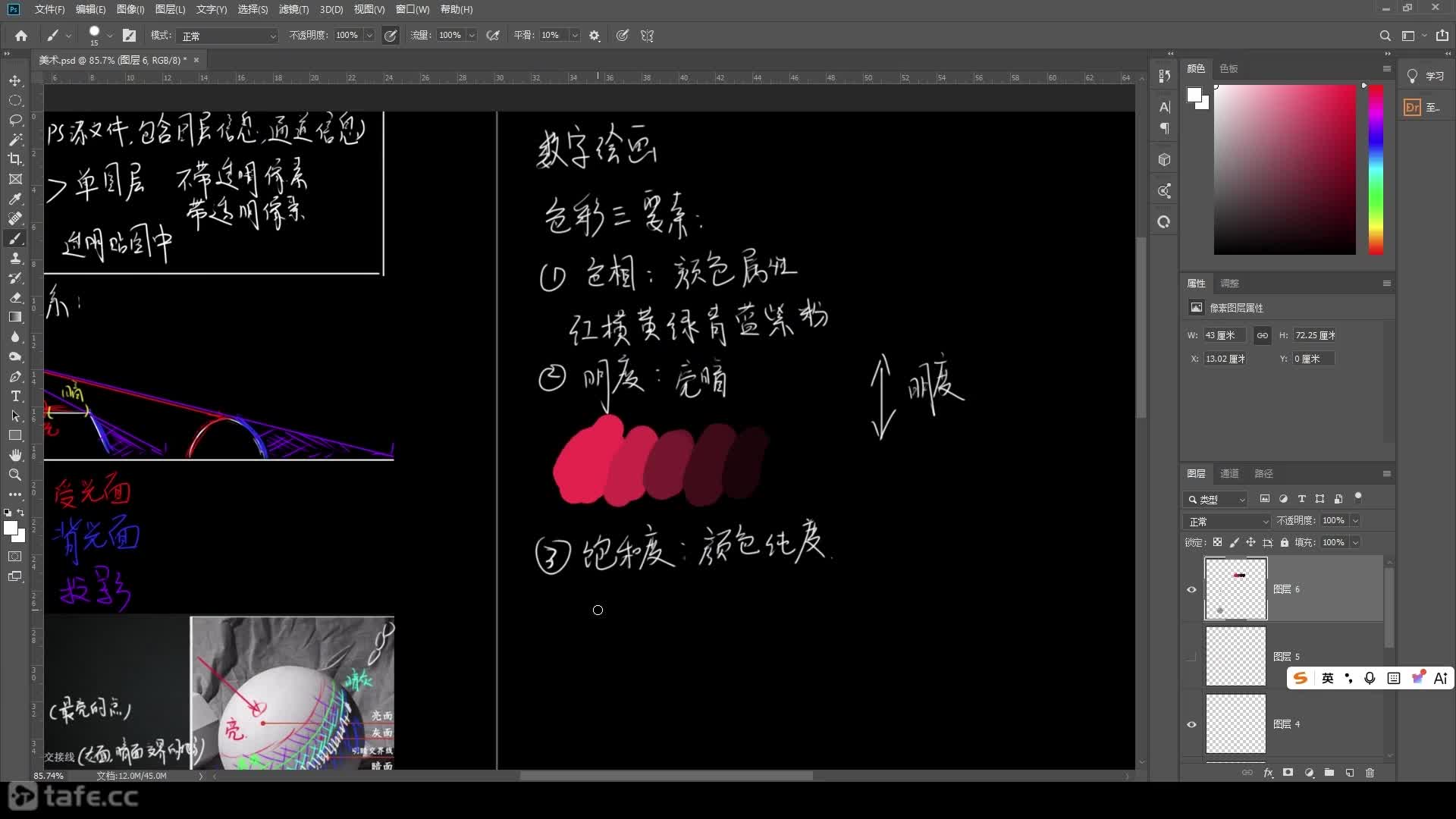The height and width of the screenshot is (819, 1456).
Task: Expand opacity 100% dropdown in options bar
Action: [369, 36]
